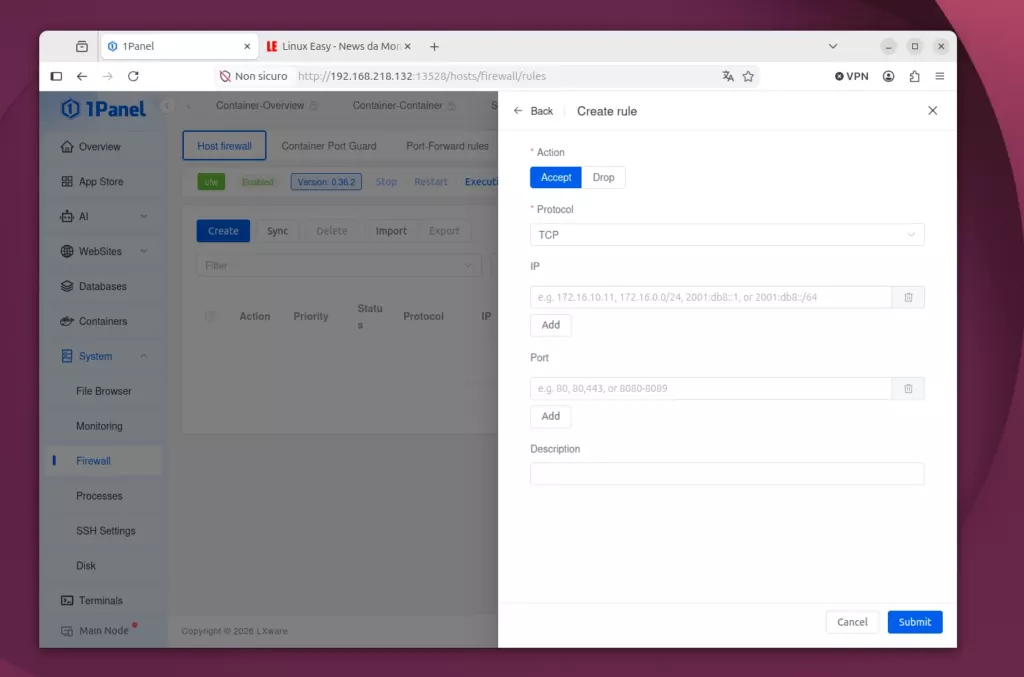This screenshot has height=677, width=1024.
Task: Open the VPN indicator
Action: (852, 76)
